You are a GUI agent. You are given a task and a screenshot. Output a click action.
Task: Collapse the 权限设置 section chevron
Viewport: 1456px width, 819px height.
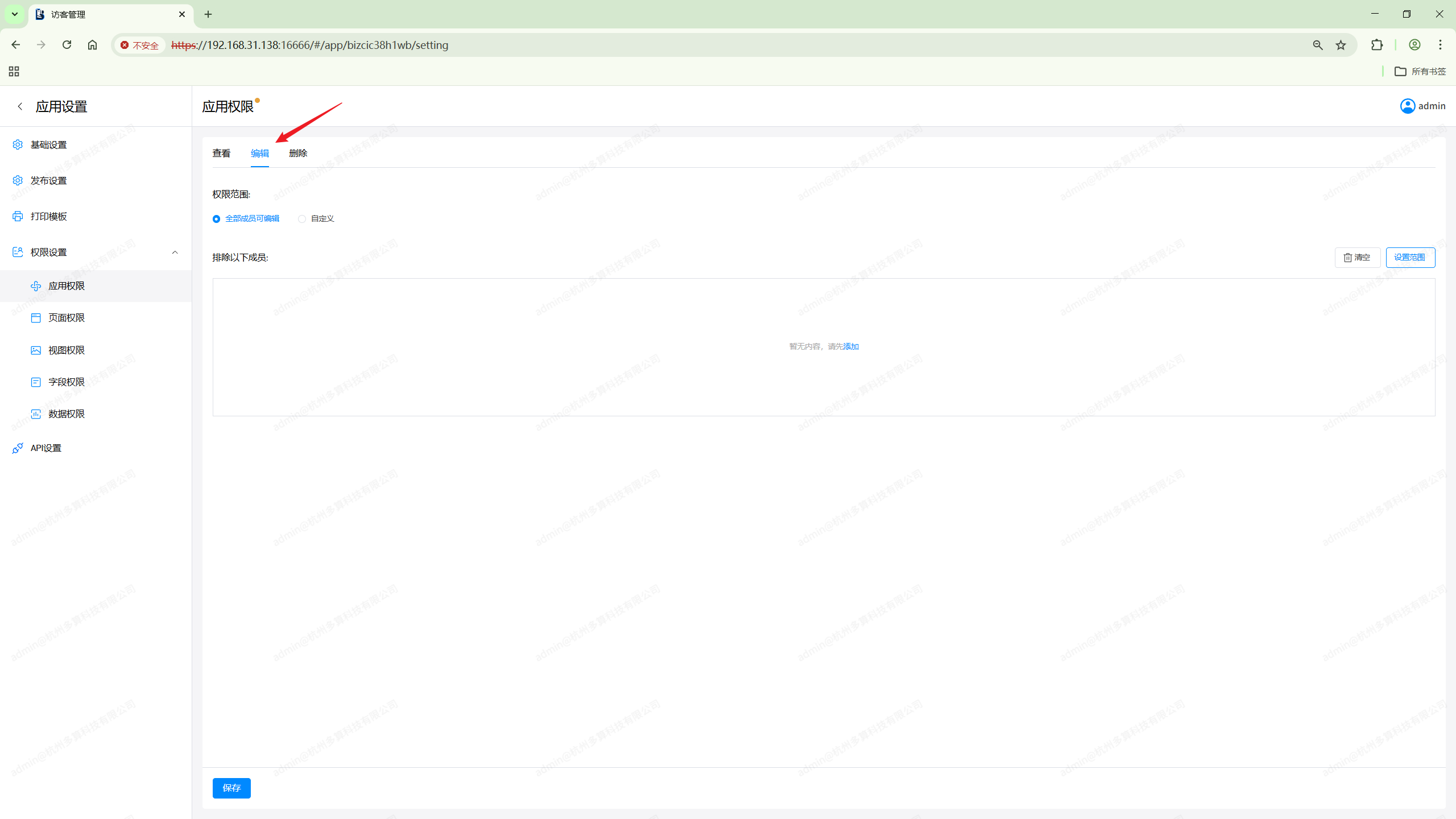175,252
